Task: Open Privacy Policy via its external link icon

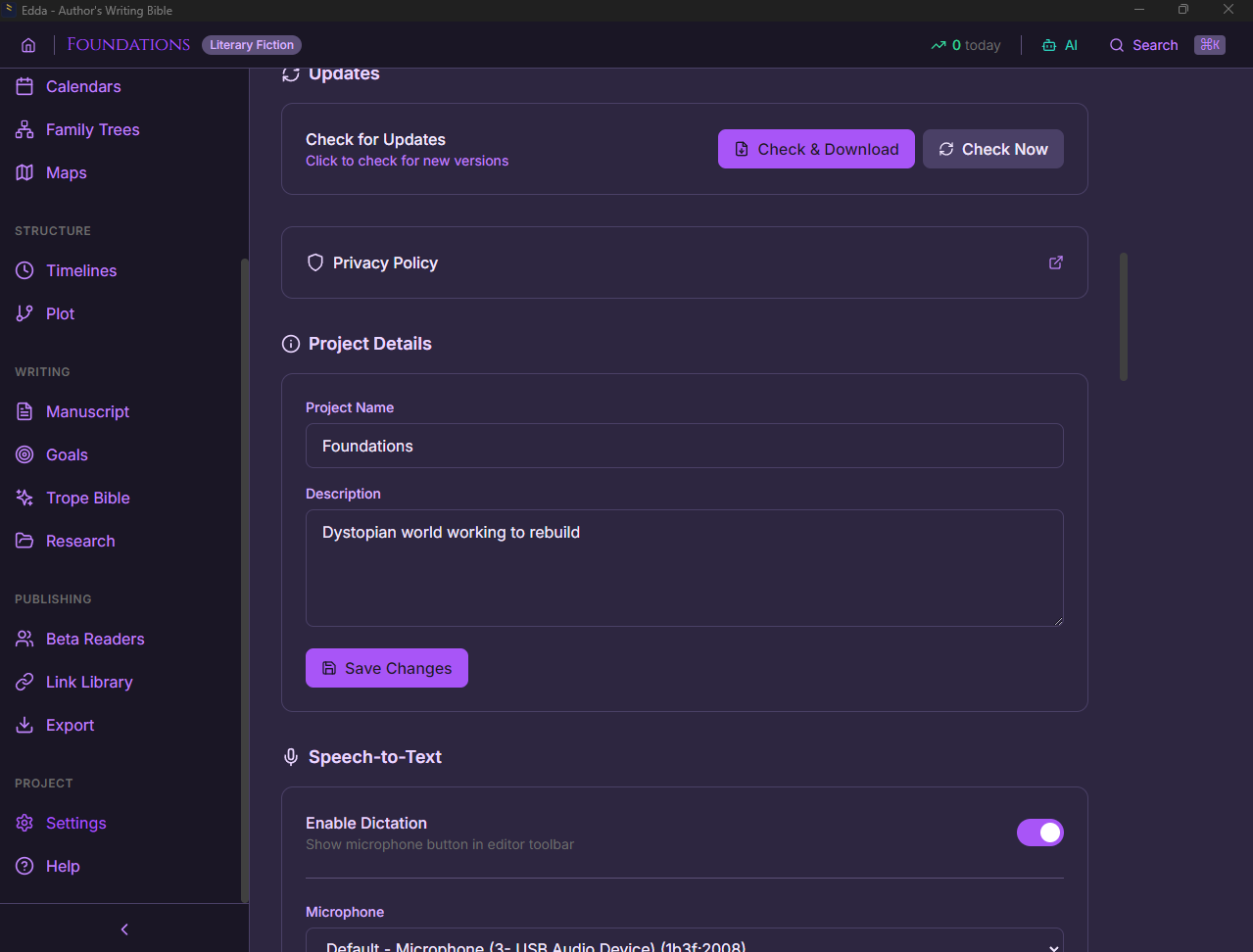Action: tap(1055, 262)
